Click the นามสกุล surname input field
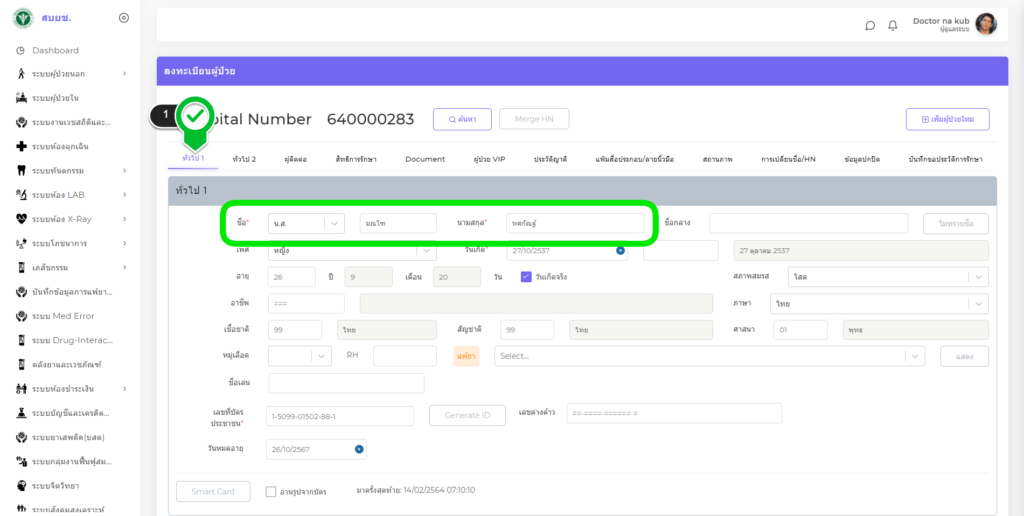This screenshot has width=1024, height=516. 574,223
